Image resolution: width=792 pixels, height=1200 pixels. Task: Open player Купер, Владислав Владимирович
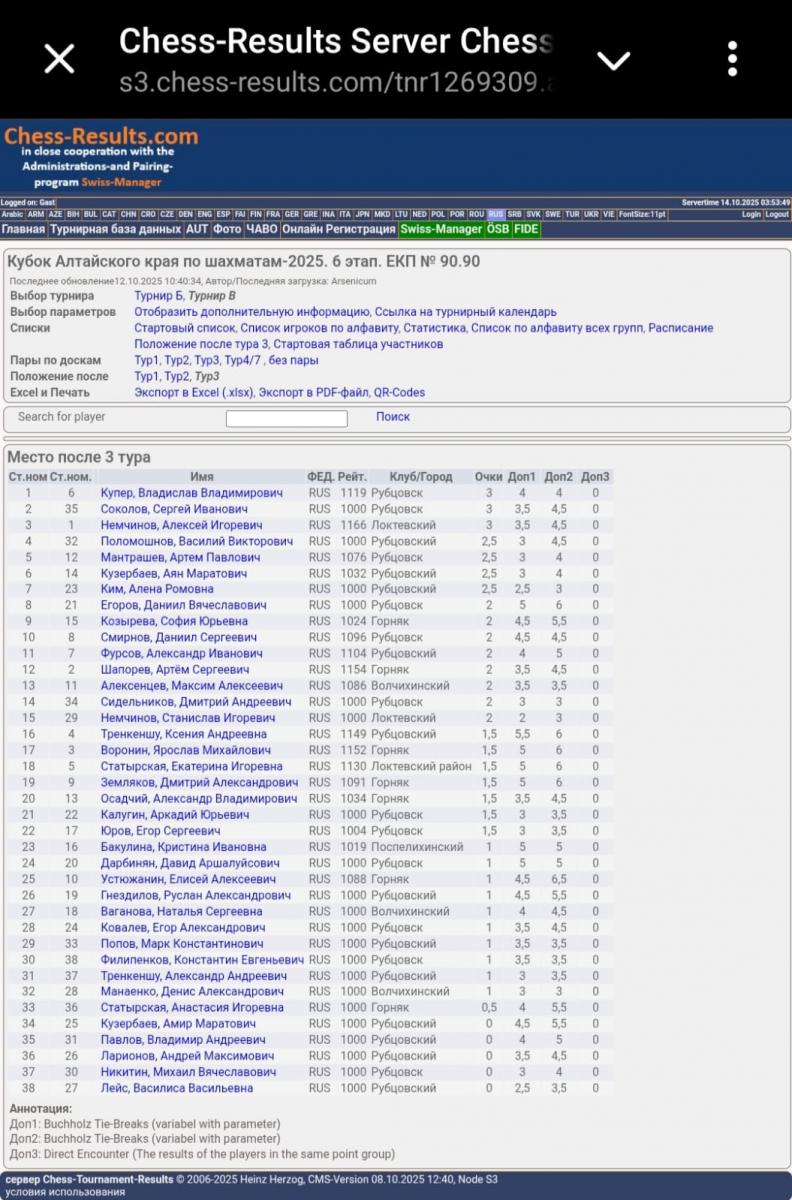191,493
